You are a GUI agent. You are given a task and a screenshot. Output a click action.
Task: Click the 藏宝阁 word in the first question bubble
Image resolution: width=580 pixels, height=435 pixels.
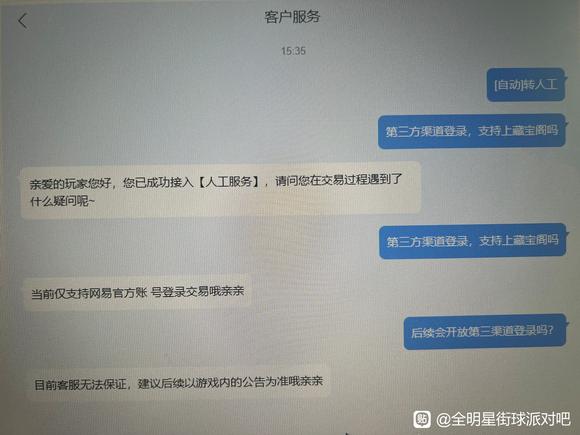(530, 130)
